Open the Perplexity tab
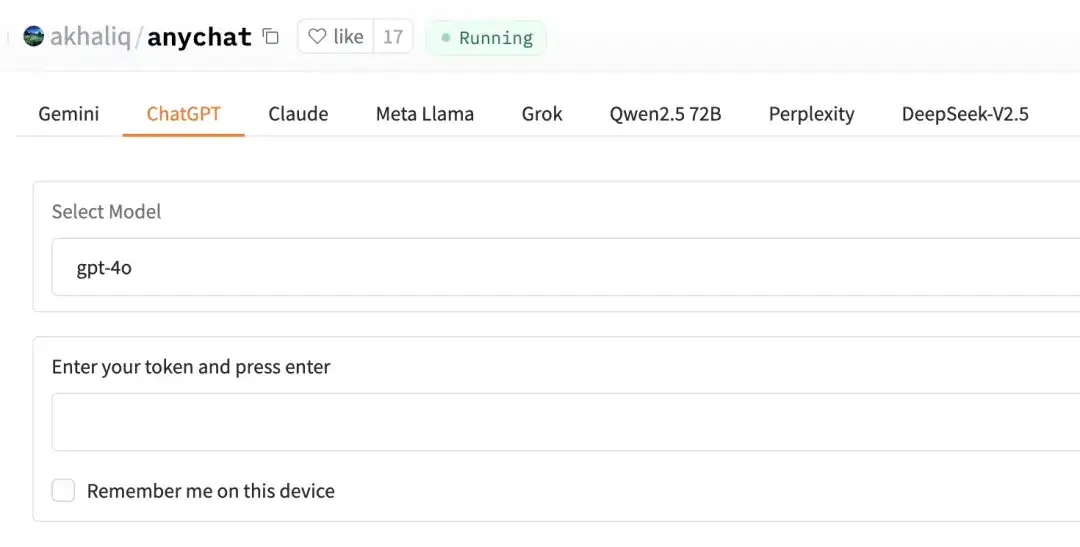This screenshot has width=1080, height=547. tap(811, 114)
